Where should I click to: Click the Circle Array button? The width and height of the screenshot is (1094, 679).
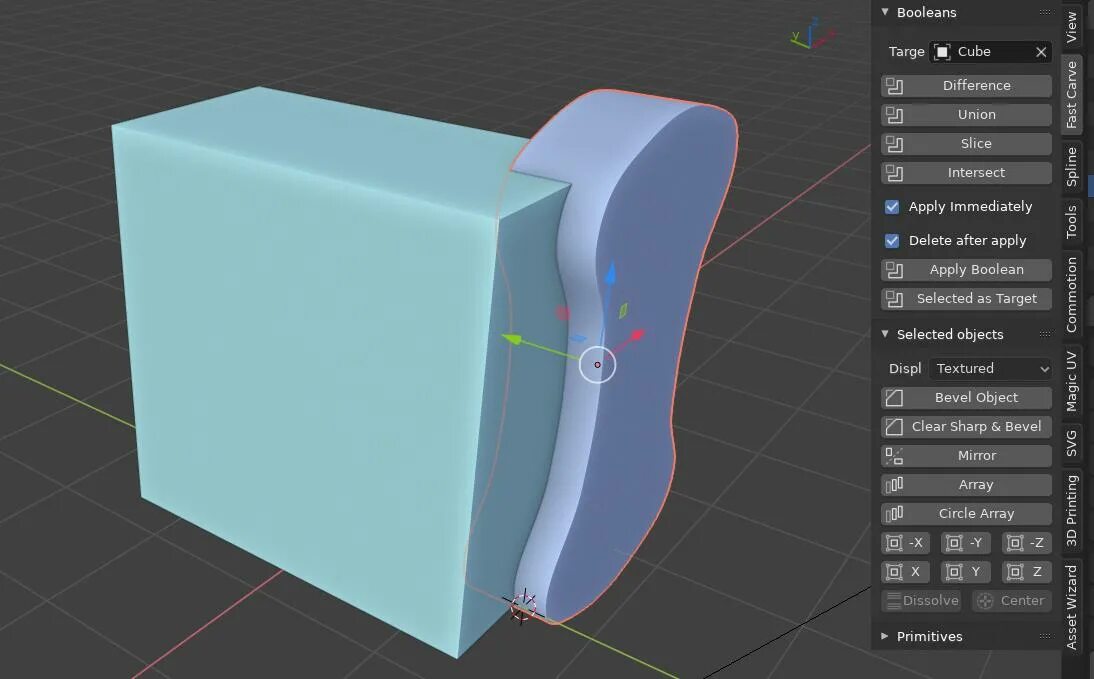[x=966, y=514]
